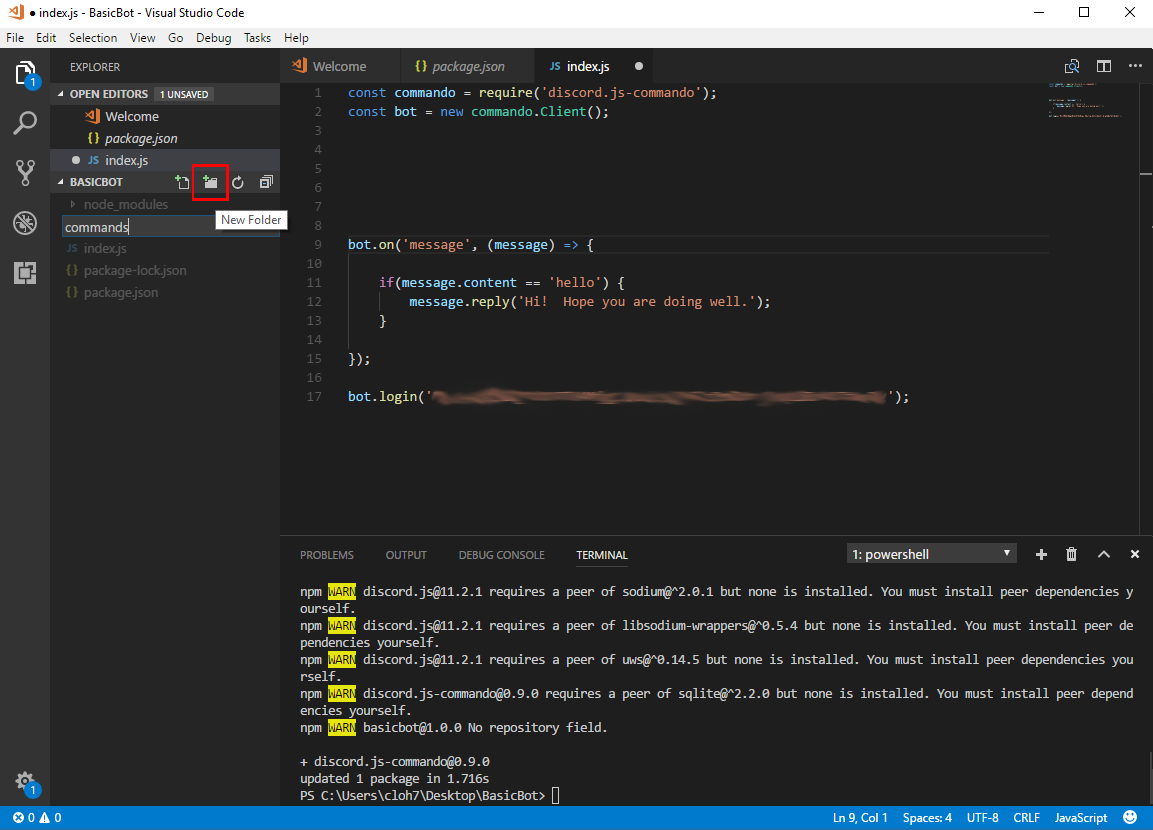Open the Manage gear icon
1153x830 pixels.
(25, 782)
